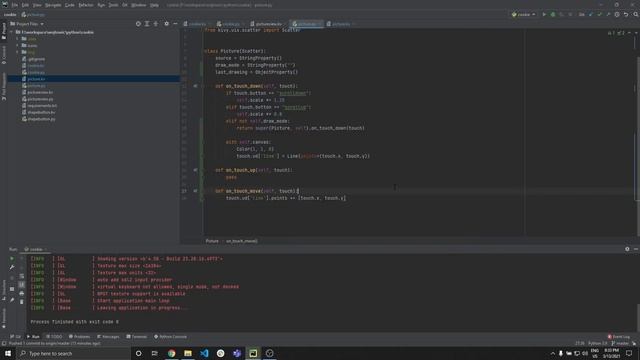Open the Problems tool window tab
Viewport: 640px width, 360px height.
[x=80, y=337]
